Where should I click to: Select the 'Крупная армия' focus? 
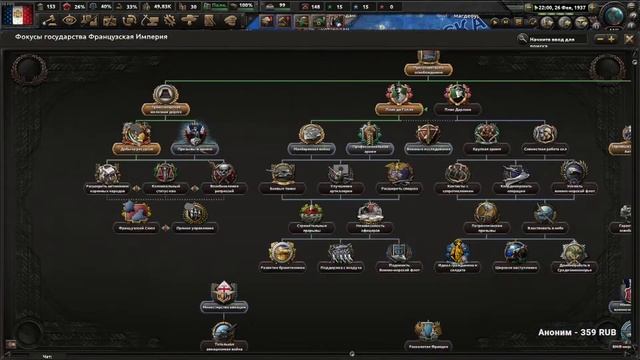tap(487, 138)
